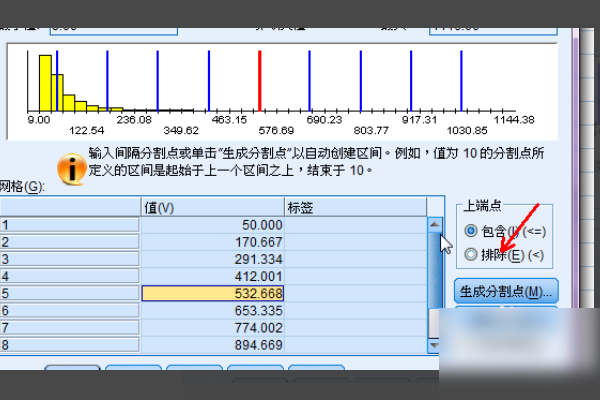Select the highlighted cell with 532.668
Image resolution: width=600 pixels, height=400 pixels.
pos(213,293)
